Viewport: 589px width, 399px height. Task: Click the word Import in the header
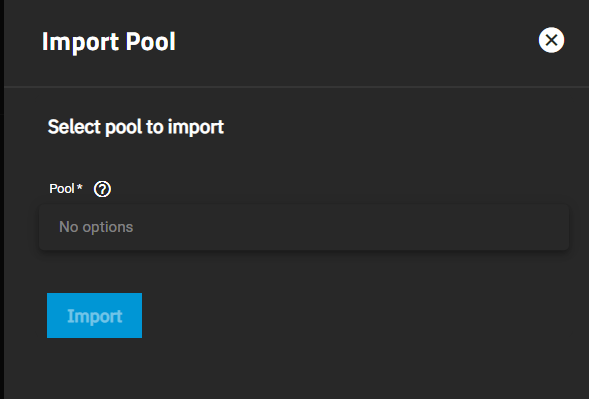pos(81,42)
